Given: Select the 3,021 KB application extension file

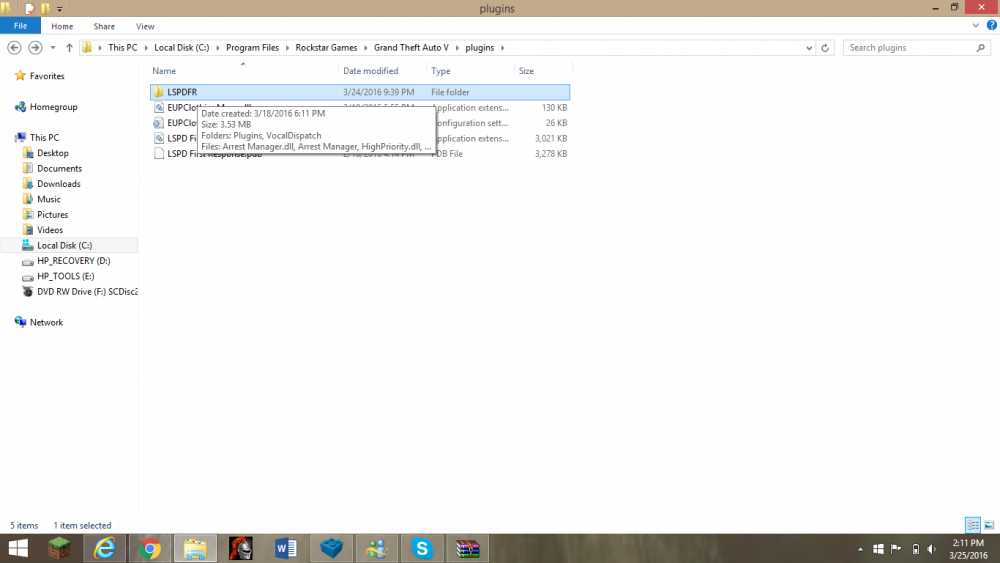Looking at the screenshot, I should pyautogui.click(x=360, y=138).
